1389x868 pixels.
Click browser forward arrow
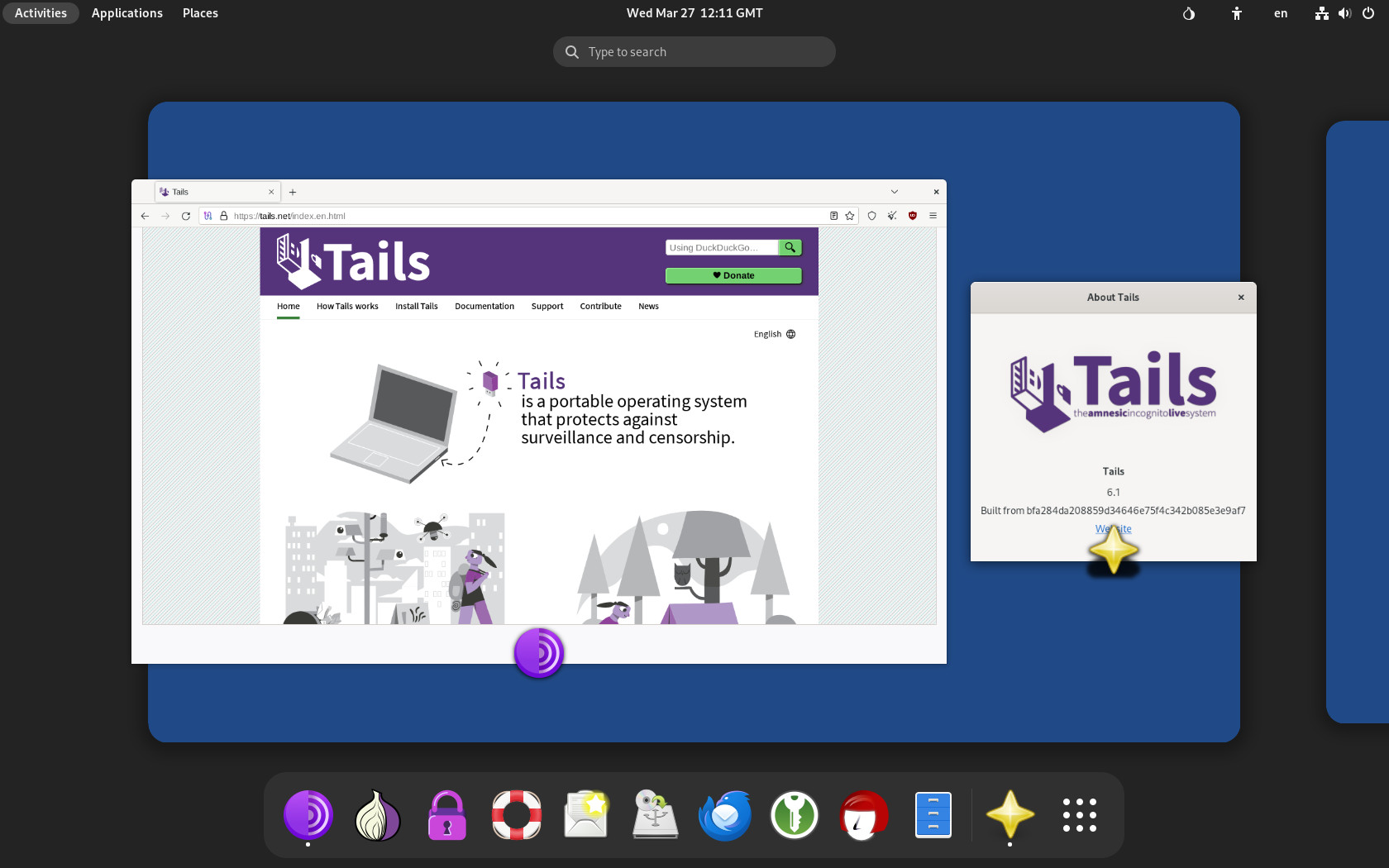point(165,216)
